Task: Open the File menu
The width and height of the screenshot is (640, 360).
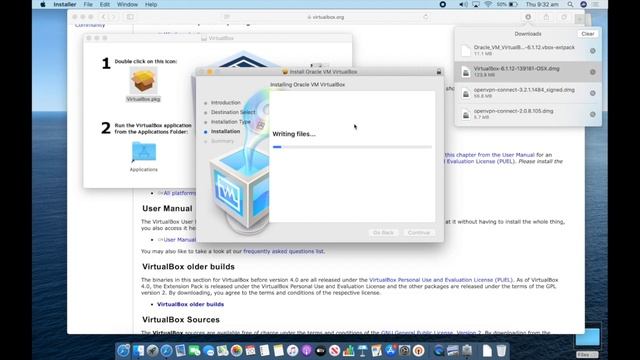Action: pos(88,4)
